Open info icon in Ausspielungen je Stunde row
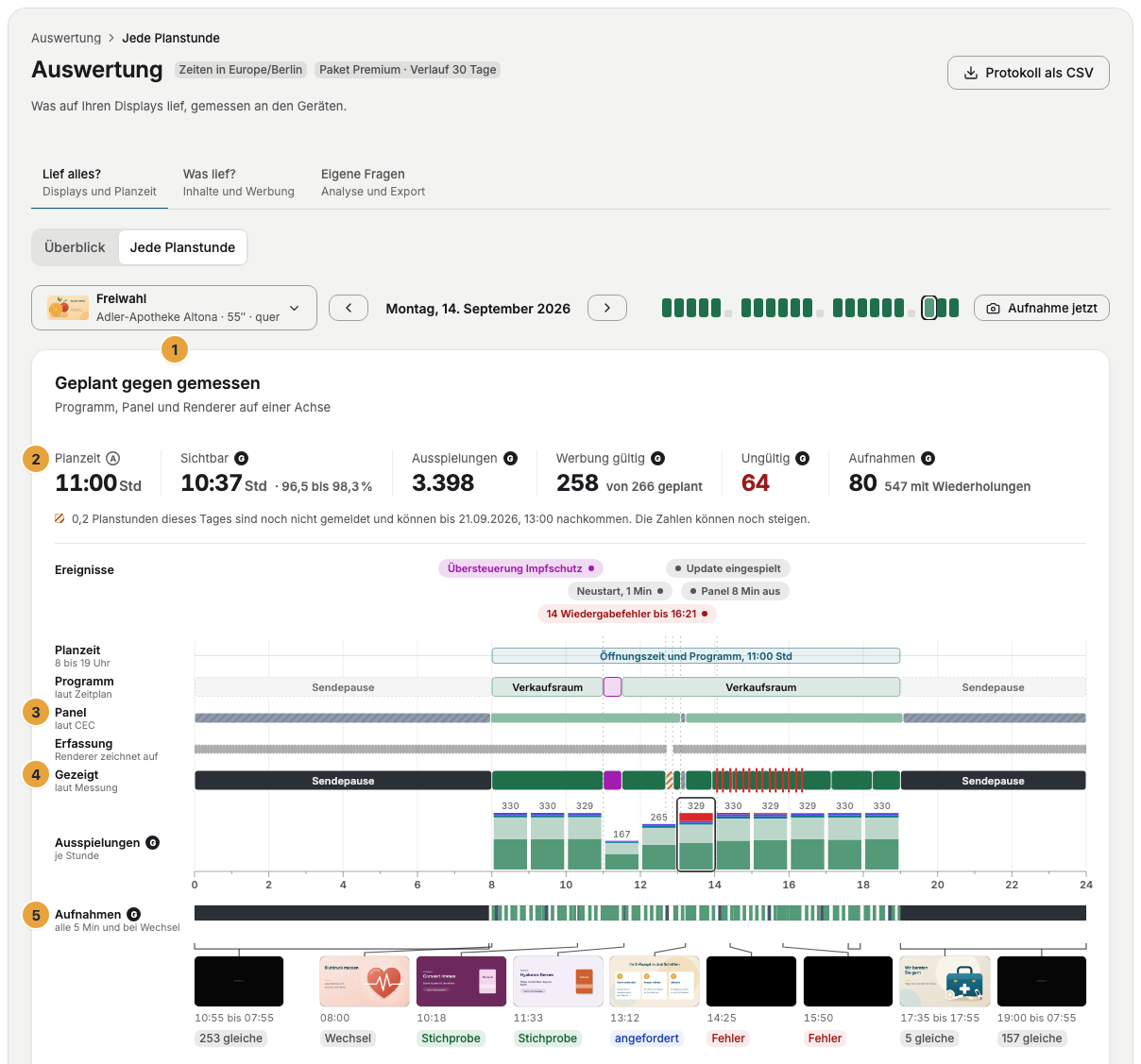1141x1064 pixels. click(x=153, y=843)
